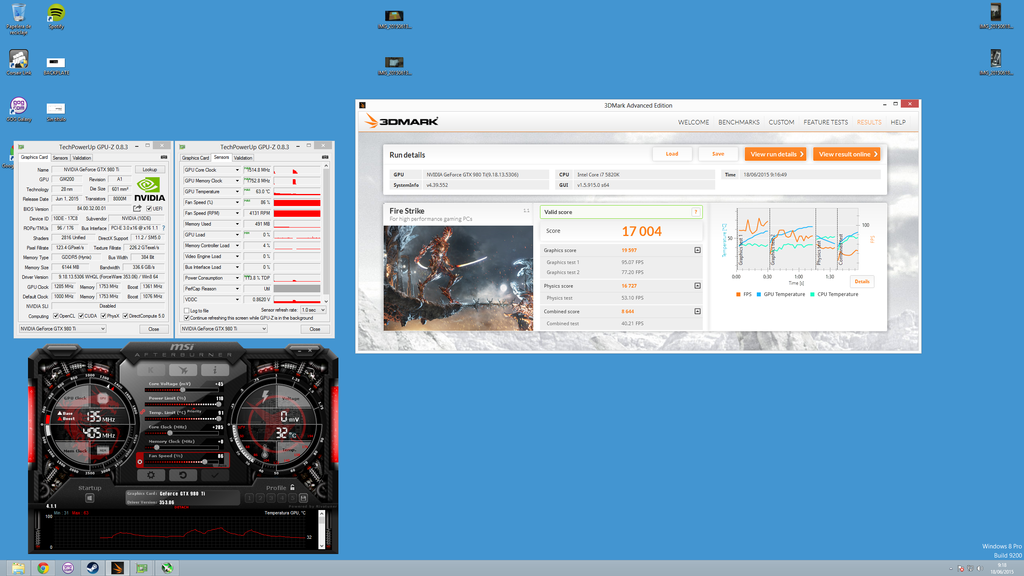Select the Recycle Bin desktop icon
The image size is (1024, 576).
(x=18, y=18)
